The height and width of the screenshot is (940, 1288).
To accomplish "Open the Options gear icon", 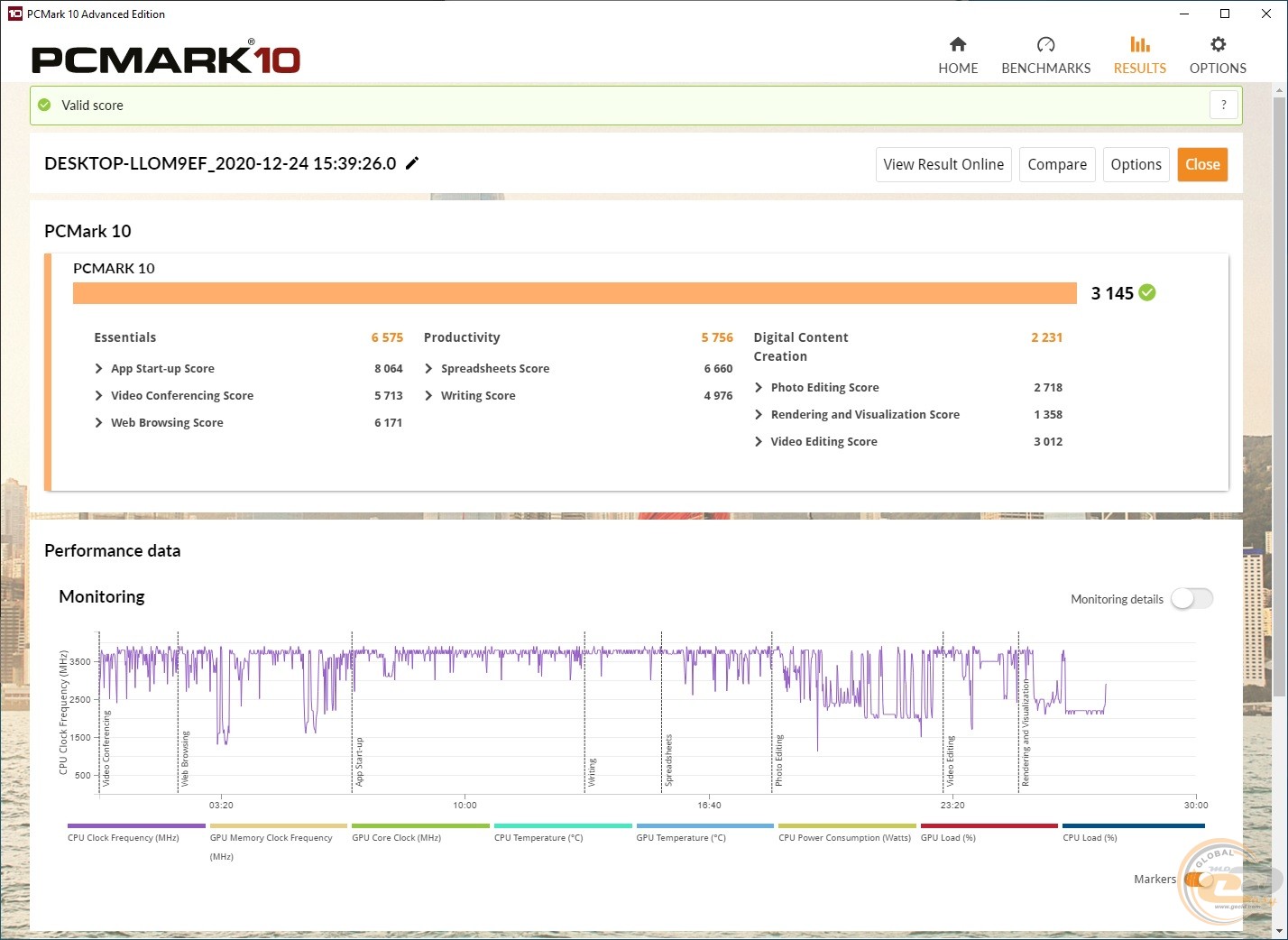I will (x=1218, y=45).
